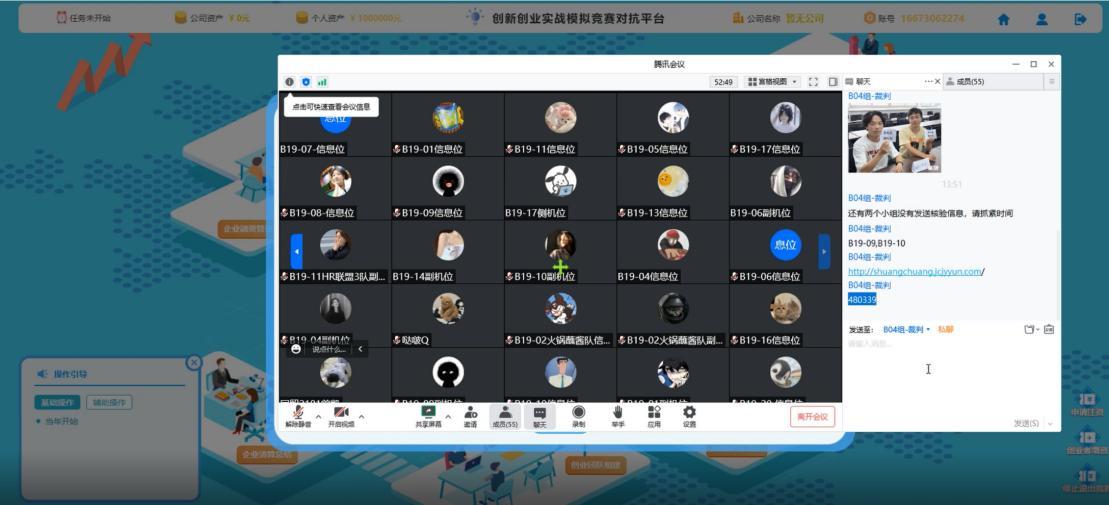Click the 离开会议 leave meeting button
Viewport: 1109px width, 505px height.
pos(810,416)
